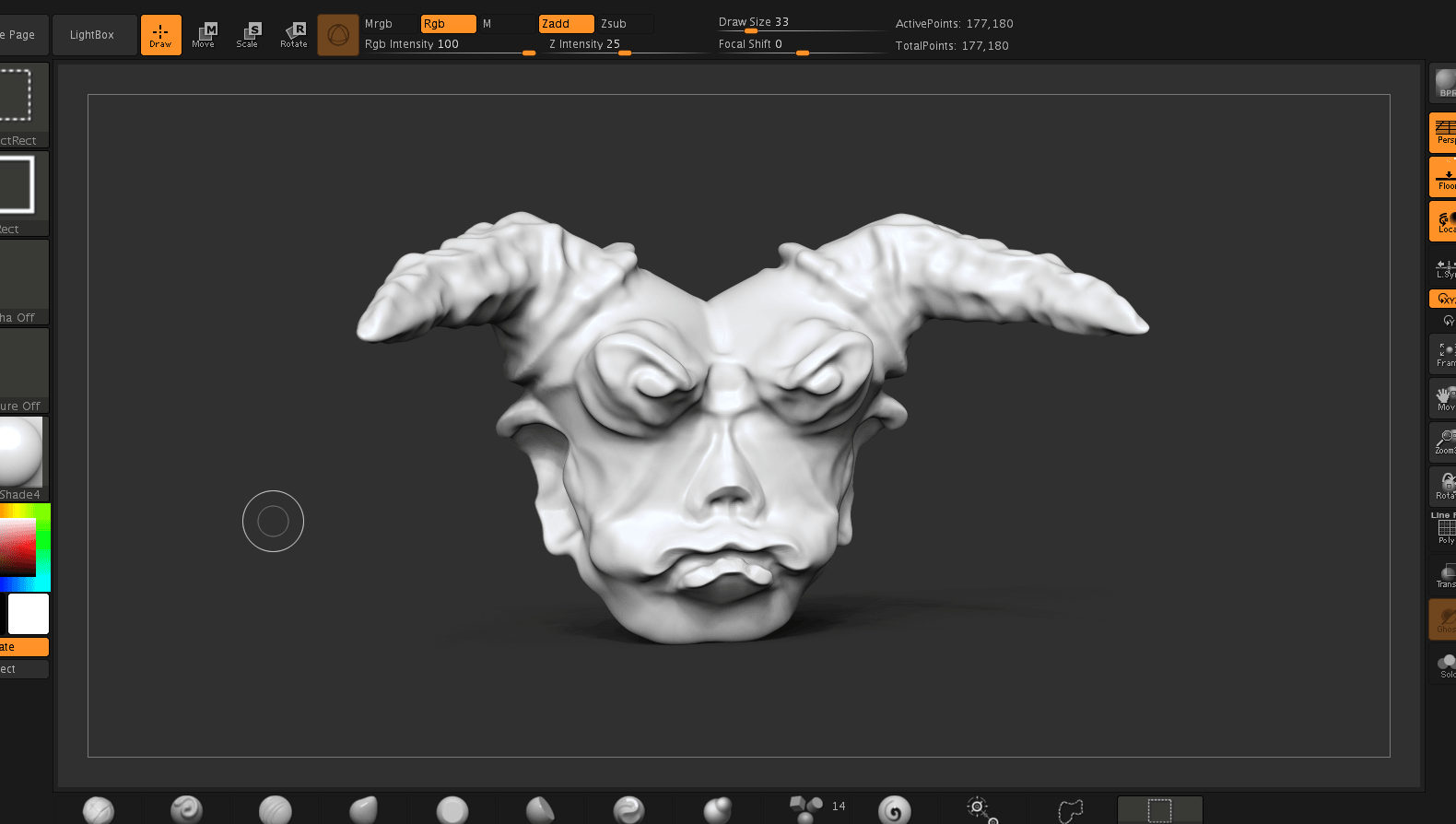Open the Alpha Off picker
Image resolution: width=1456 pixels, height=824 pixels.
point(24,282)
